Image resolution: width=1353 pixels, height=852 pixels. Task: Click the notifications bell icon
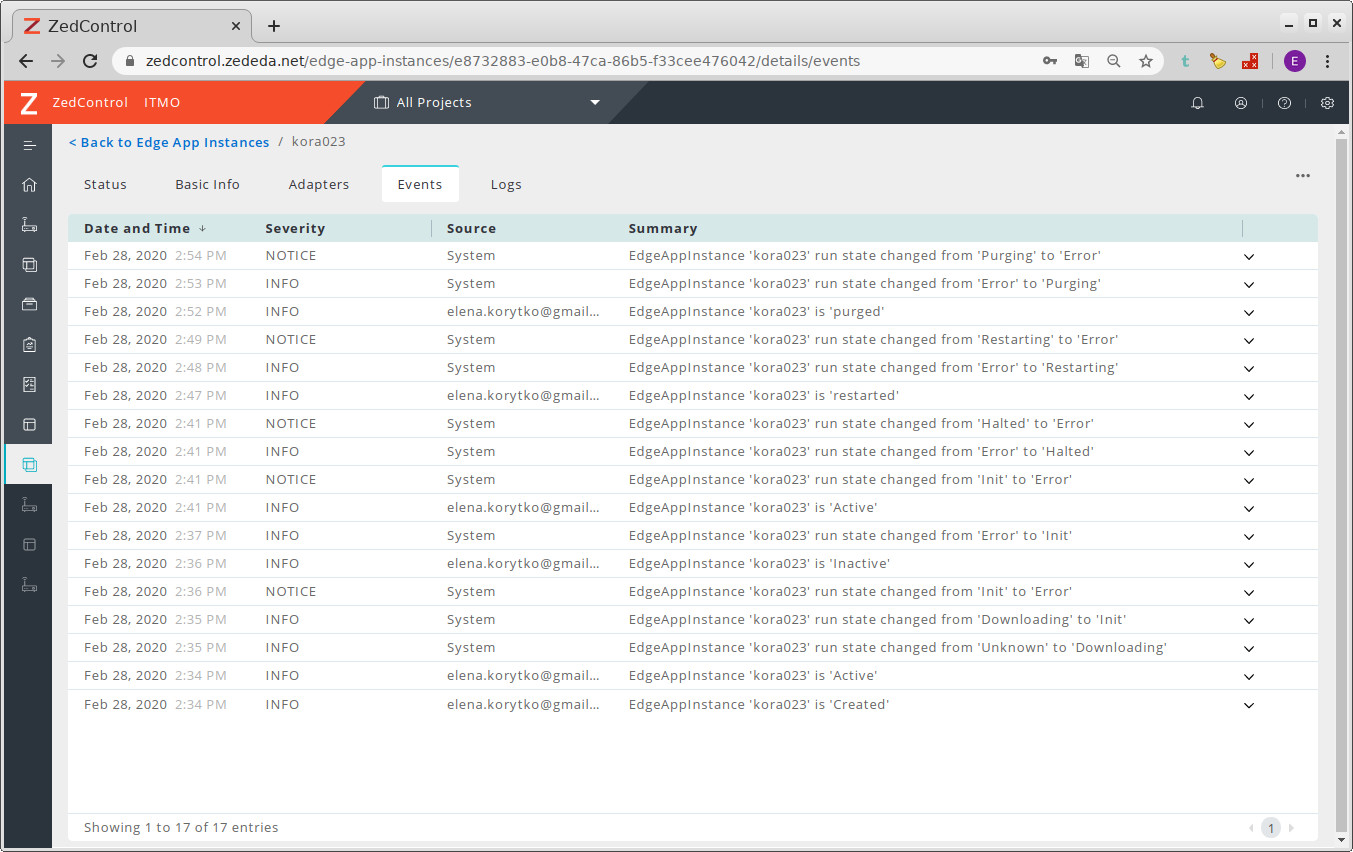1197,103
